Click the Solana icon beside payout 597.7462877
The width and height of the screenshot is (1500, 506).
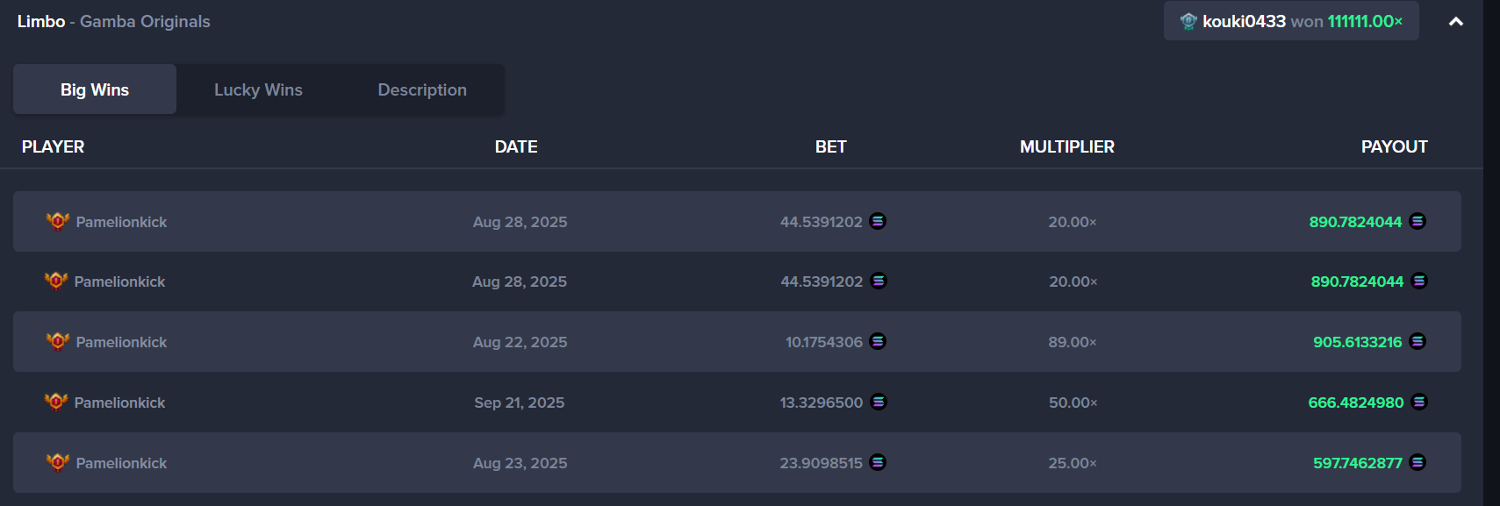click(x=1417, y=462)
